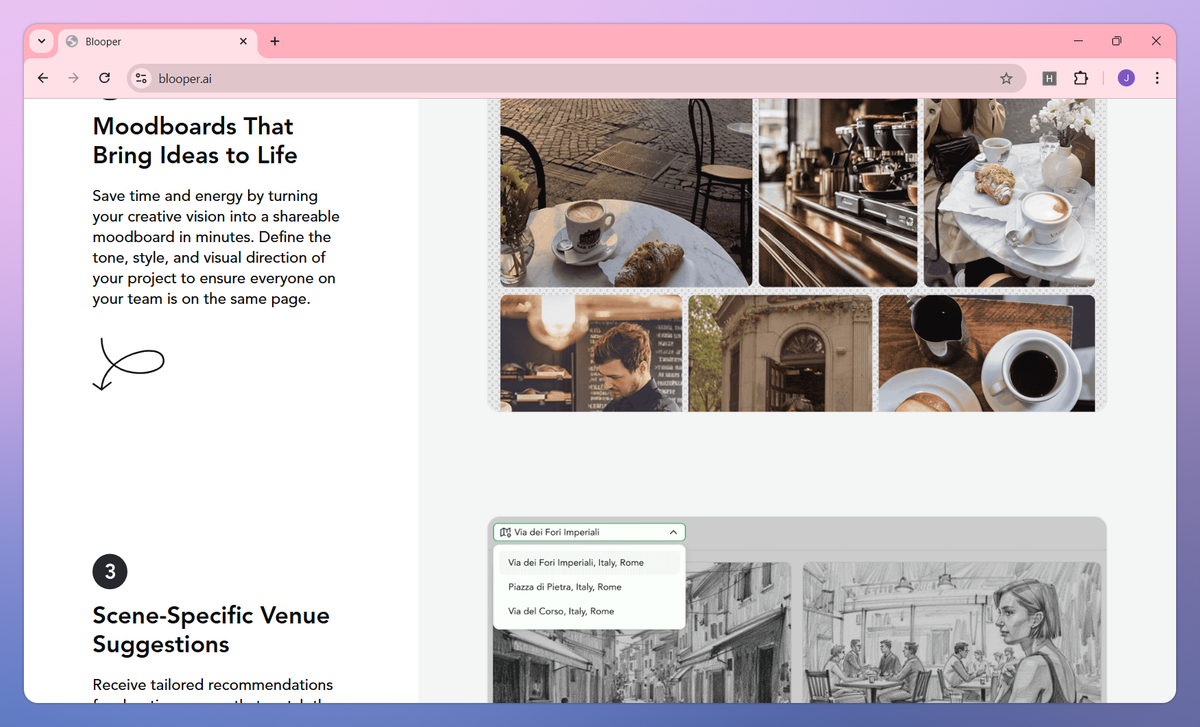This screenshot has width=1200, height=727.
Task: Click the white flowers cafe table image
Action: (x=1009, y=192)
